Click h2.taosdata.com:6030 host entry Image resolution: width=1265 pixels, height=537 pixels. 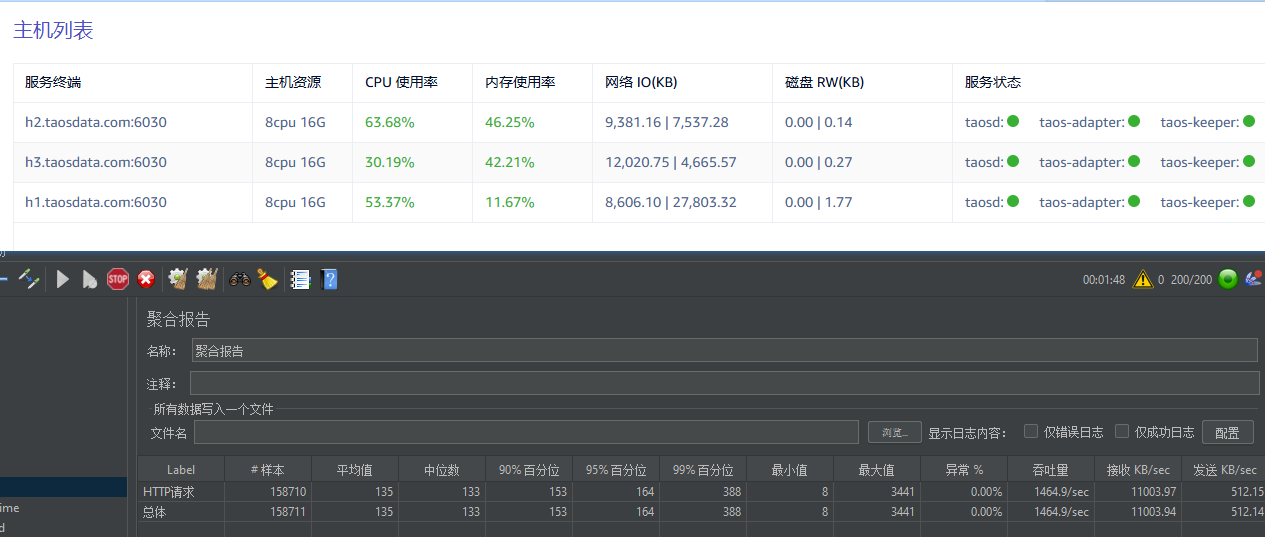(96, 122)
